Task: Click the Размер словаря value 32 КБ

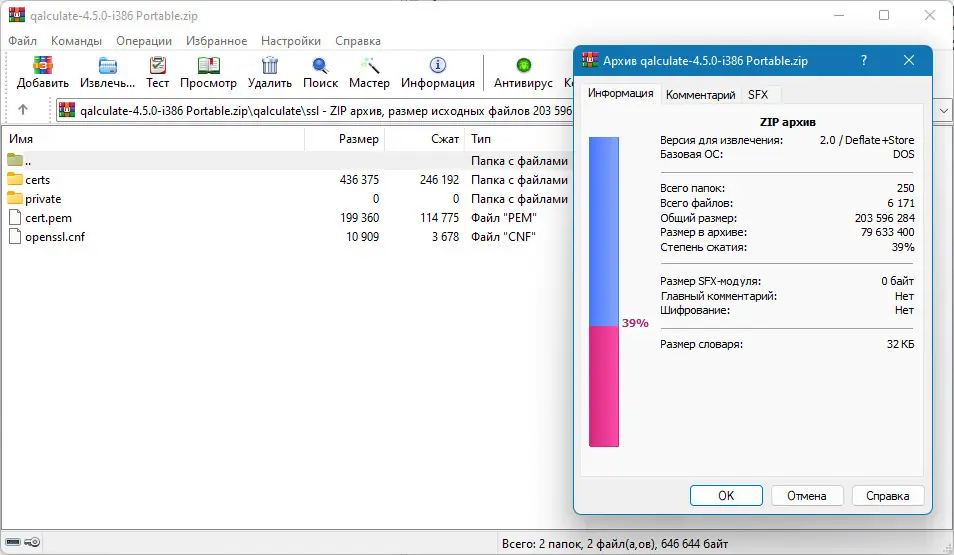Action: click(900, 344)
